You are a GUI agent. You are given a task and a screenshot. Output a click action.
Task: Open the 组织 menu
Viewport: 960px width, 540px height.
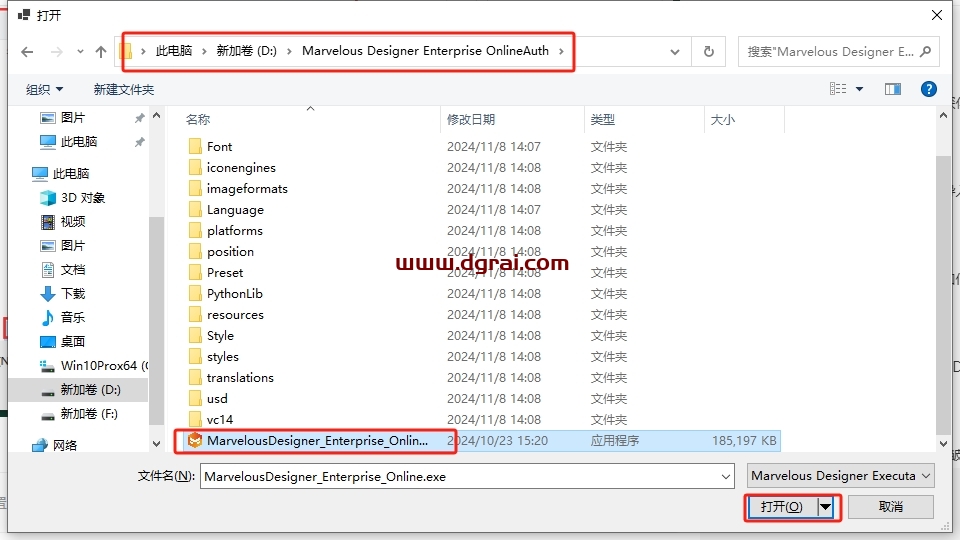pos(44,89)
